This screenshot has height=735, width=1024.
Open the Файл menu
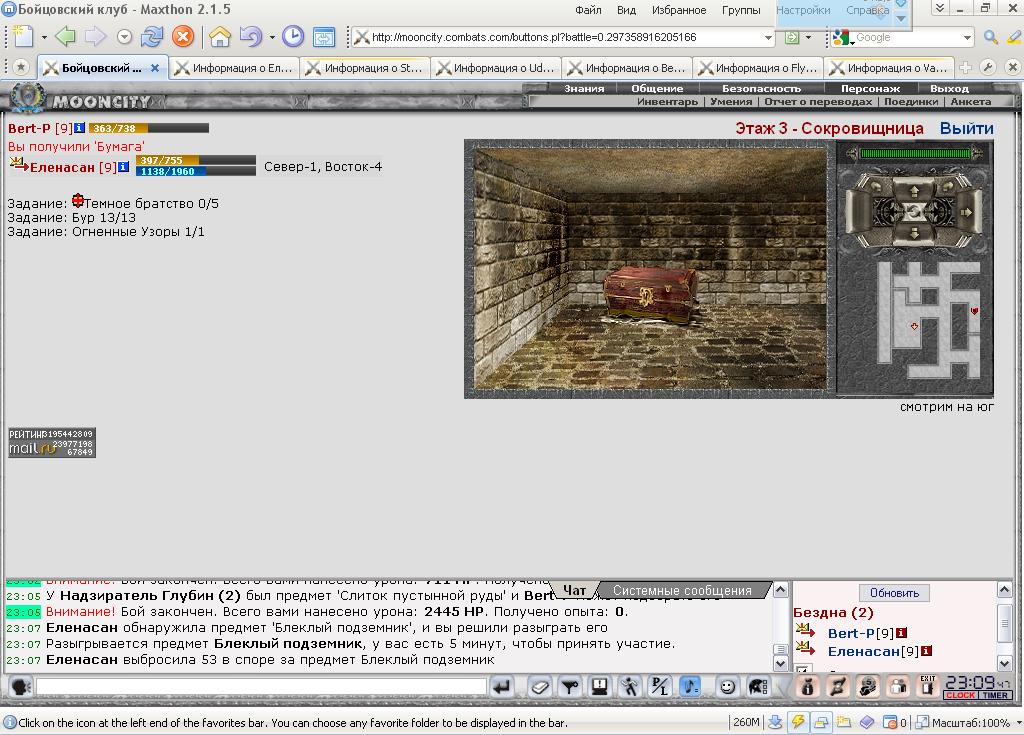pyautogui.click(x=588, y=10)
